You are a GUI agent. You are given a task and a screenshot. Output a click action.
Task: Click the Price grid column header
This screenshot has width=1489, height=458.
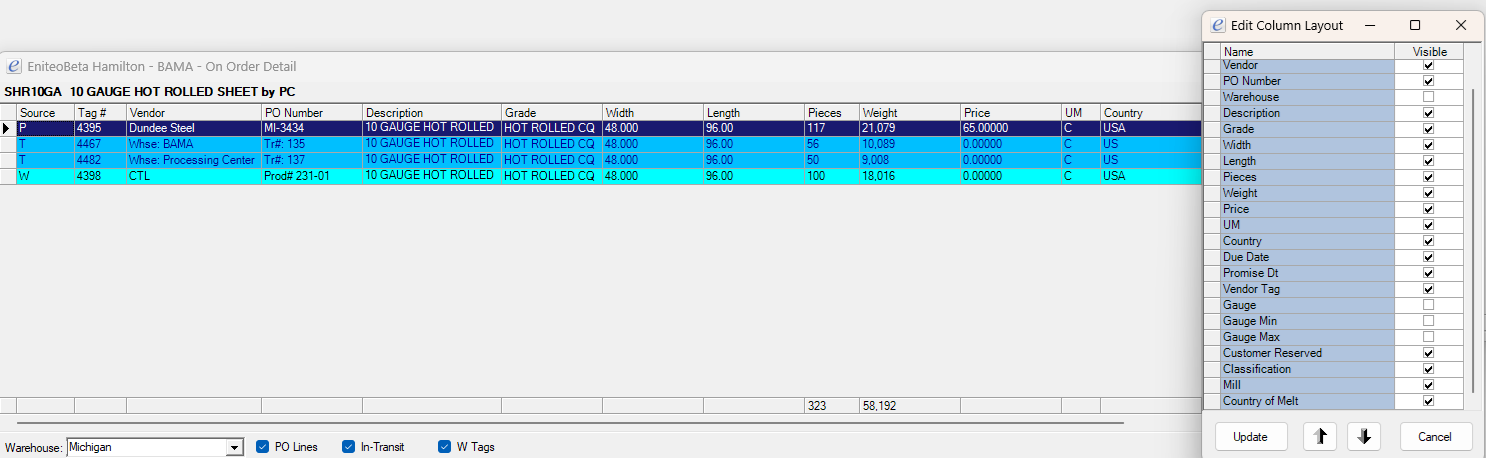point(1011,113)
